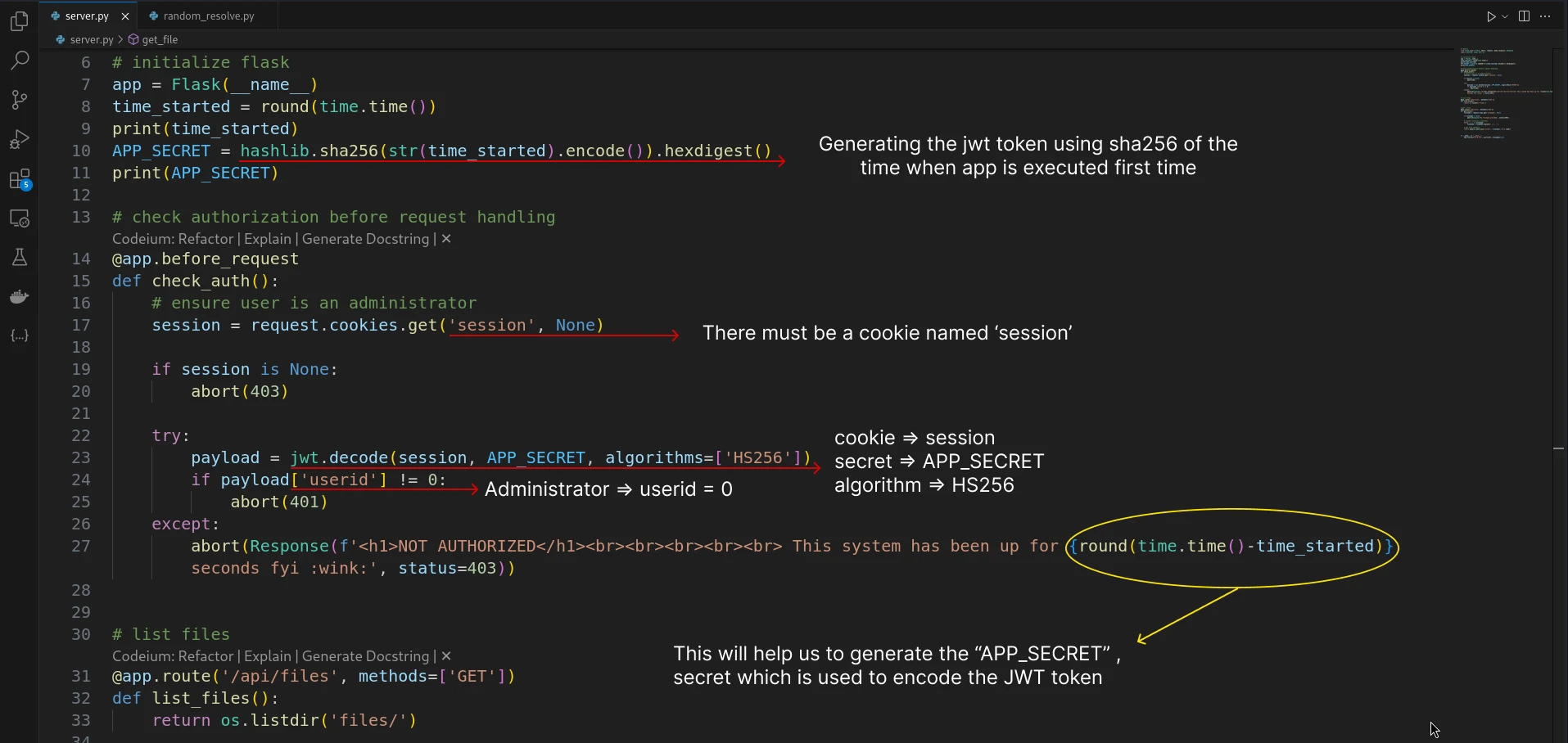This screenshot has height=743, width=1568.
Task: Open the Docker view
Action: pyautogui.click(x=20, y=296)
